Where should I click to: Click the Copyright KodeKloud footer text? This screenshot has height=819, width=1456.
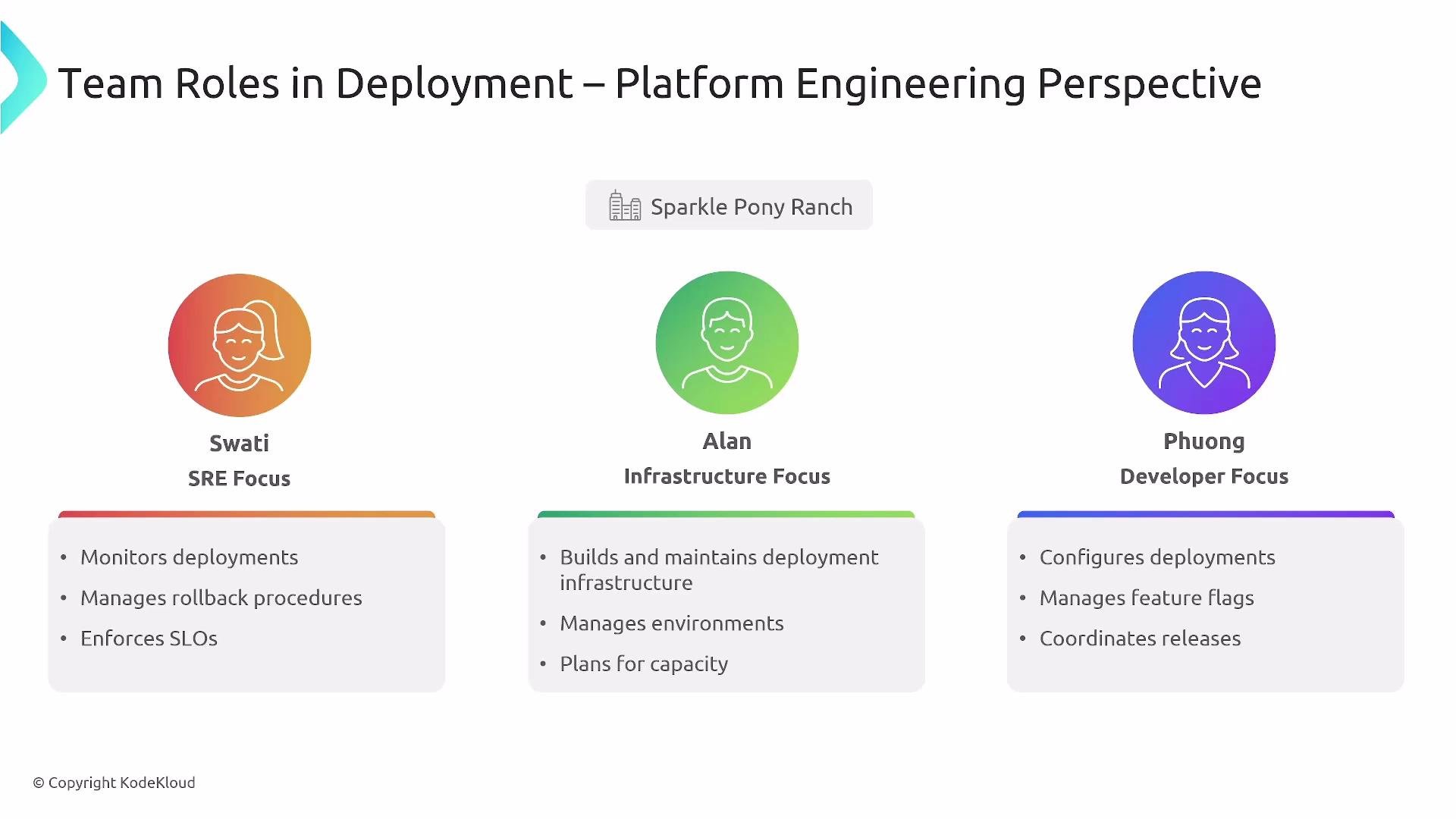(x=114, y=783)
